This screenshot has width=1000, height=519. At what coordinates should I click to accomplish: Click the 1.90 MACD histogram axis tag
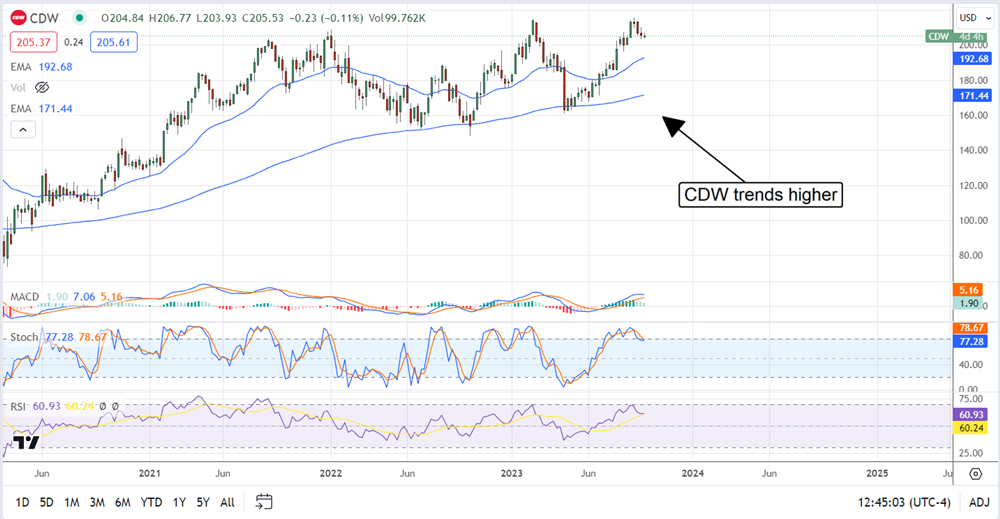point(969,303)
